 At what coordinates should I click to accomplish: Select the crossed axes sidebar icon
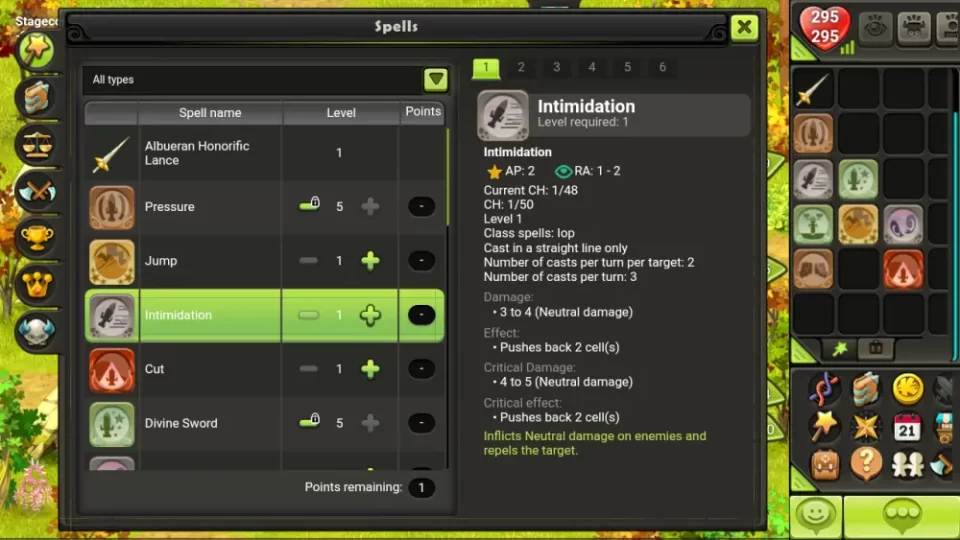coord(37,191)
